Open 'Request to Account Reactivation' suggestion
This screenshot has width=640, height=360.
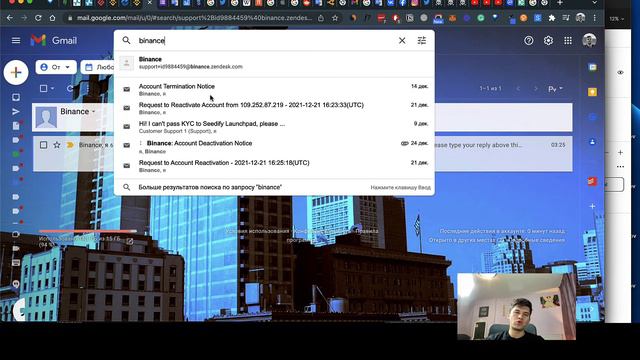[x=274, y=166]
